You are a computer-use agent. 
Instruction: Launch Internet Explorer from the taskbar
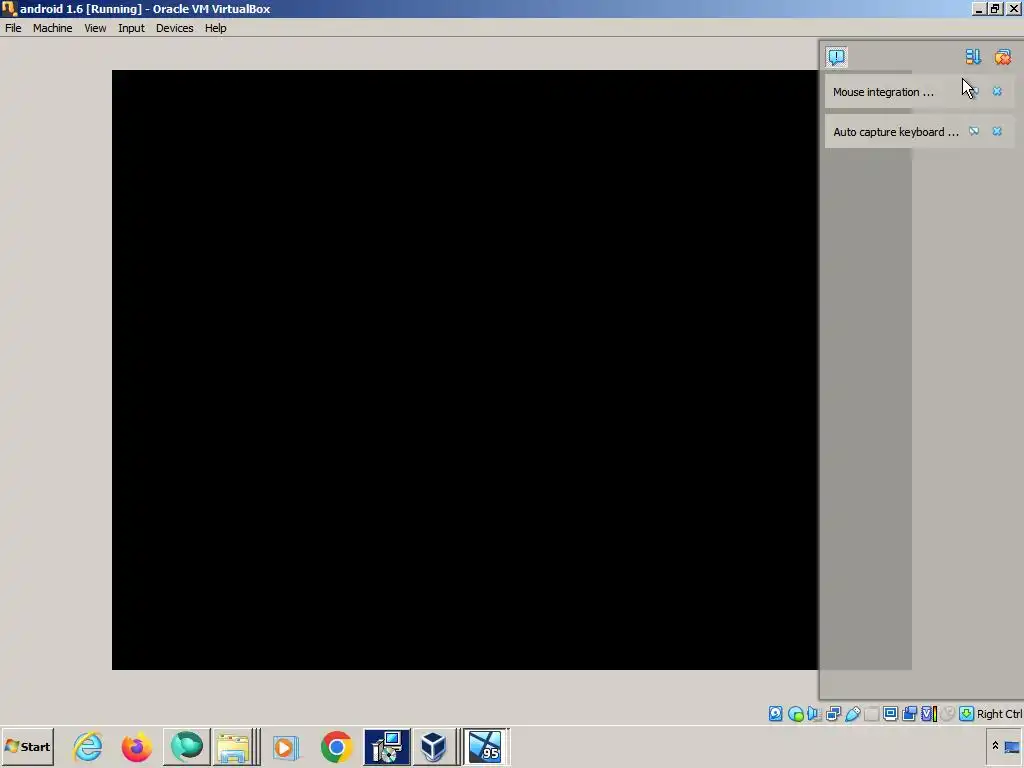pyautogui.click(x=88, y=747)
